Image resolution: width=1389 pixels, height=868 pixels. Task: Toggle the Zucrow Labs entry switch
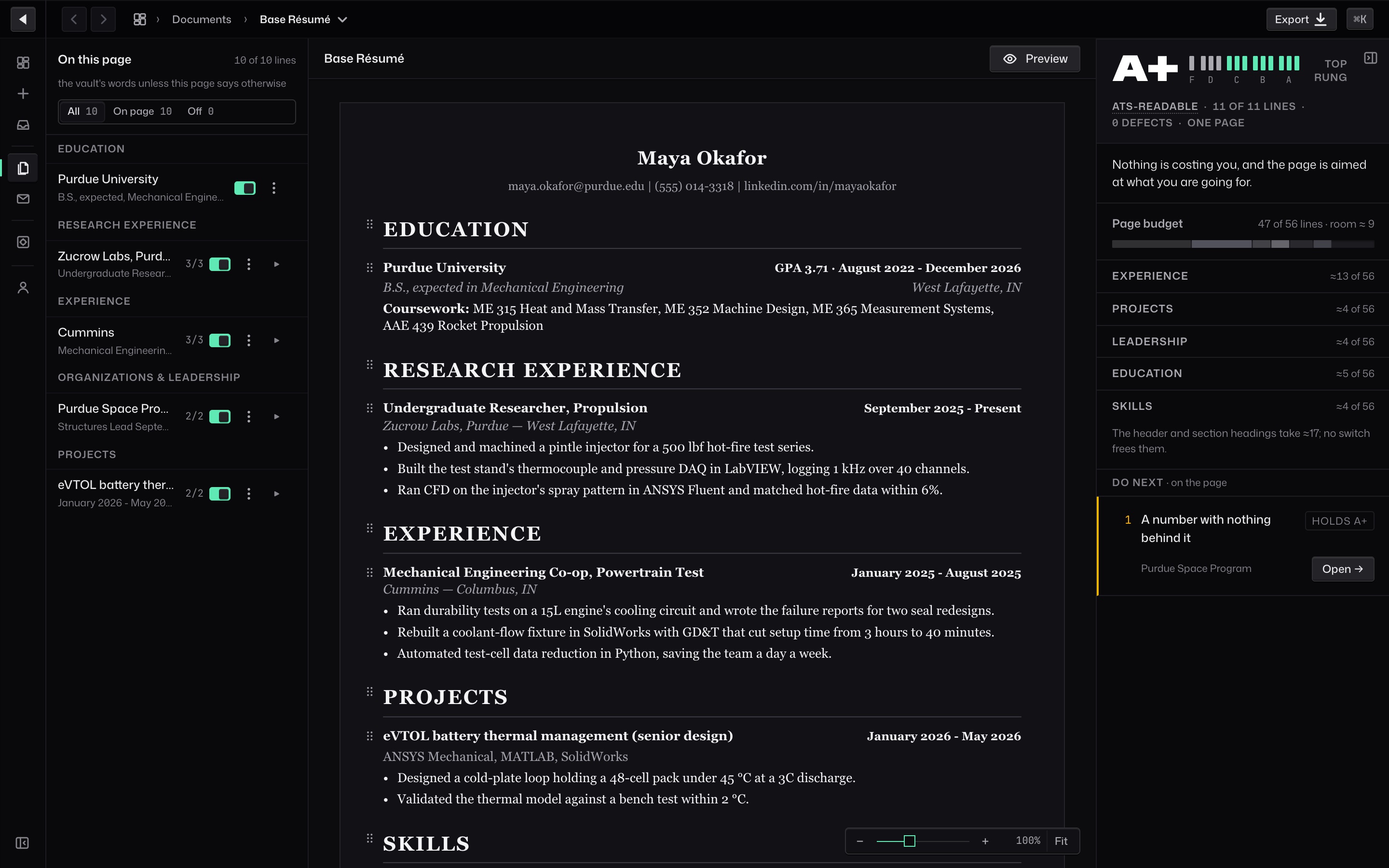click(220, 264)
